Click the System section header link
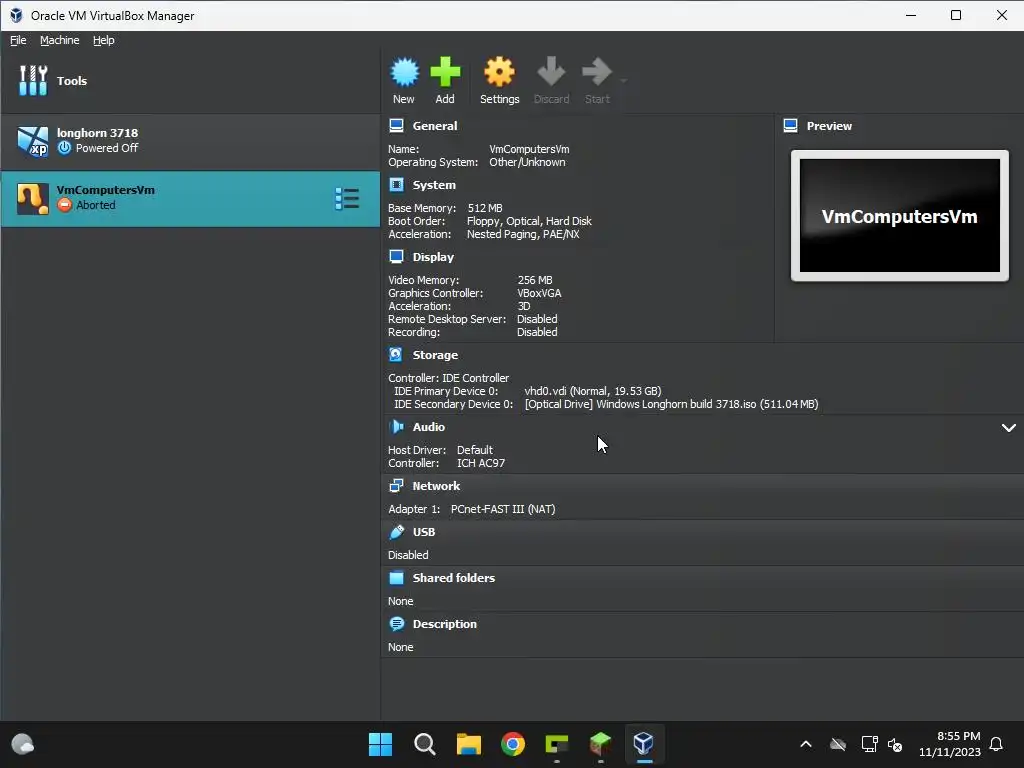Image resolution: width=1024 pixels, height=768 pixels. pos(434,185)
